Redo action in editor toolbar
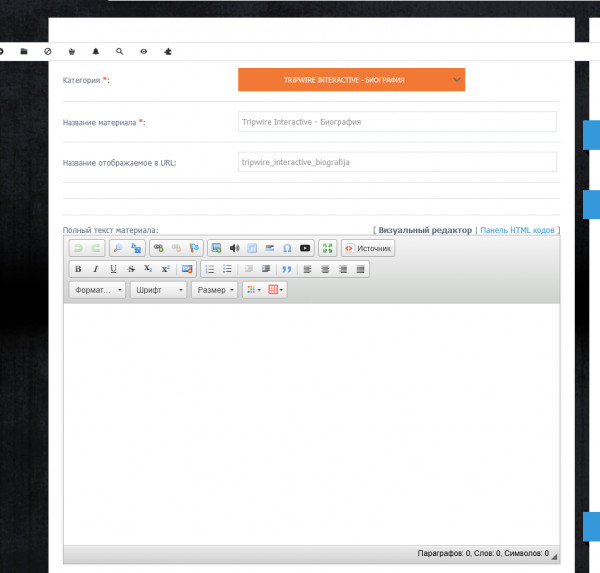The image size is (600, 573). pyautogui.click(x=96, y=248)
